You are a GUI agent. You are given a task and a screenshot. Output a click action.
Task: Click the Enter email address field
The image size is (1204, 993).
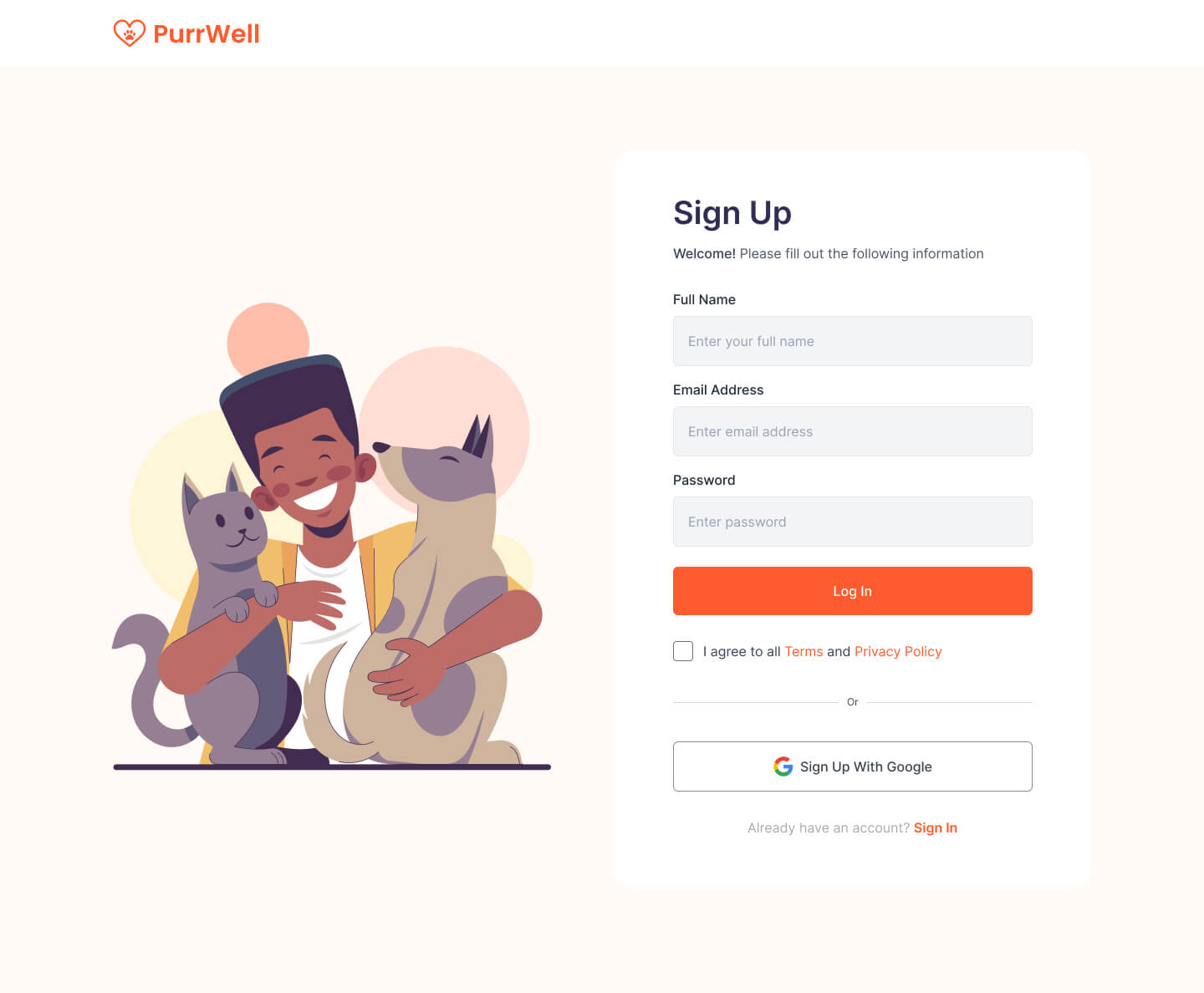(x=852, y=431)
